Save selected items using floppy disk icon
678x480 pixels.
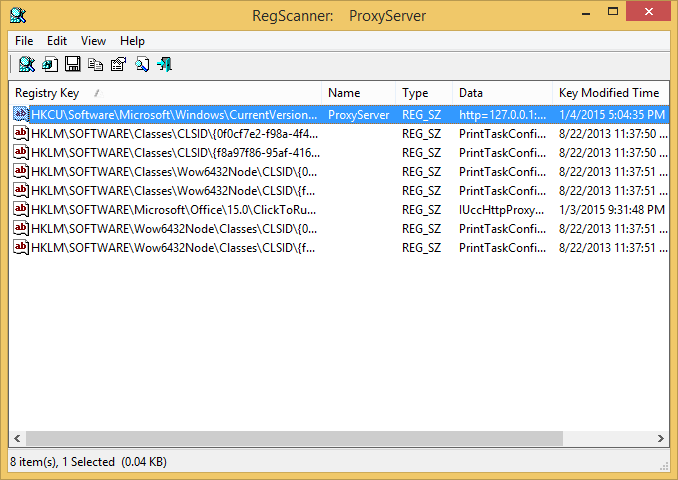73,64
